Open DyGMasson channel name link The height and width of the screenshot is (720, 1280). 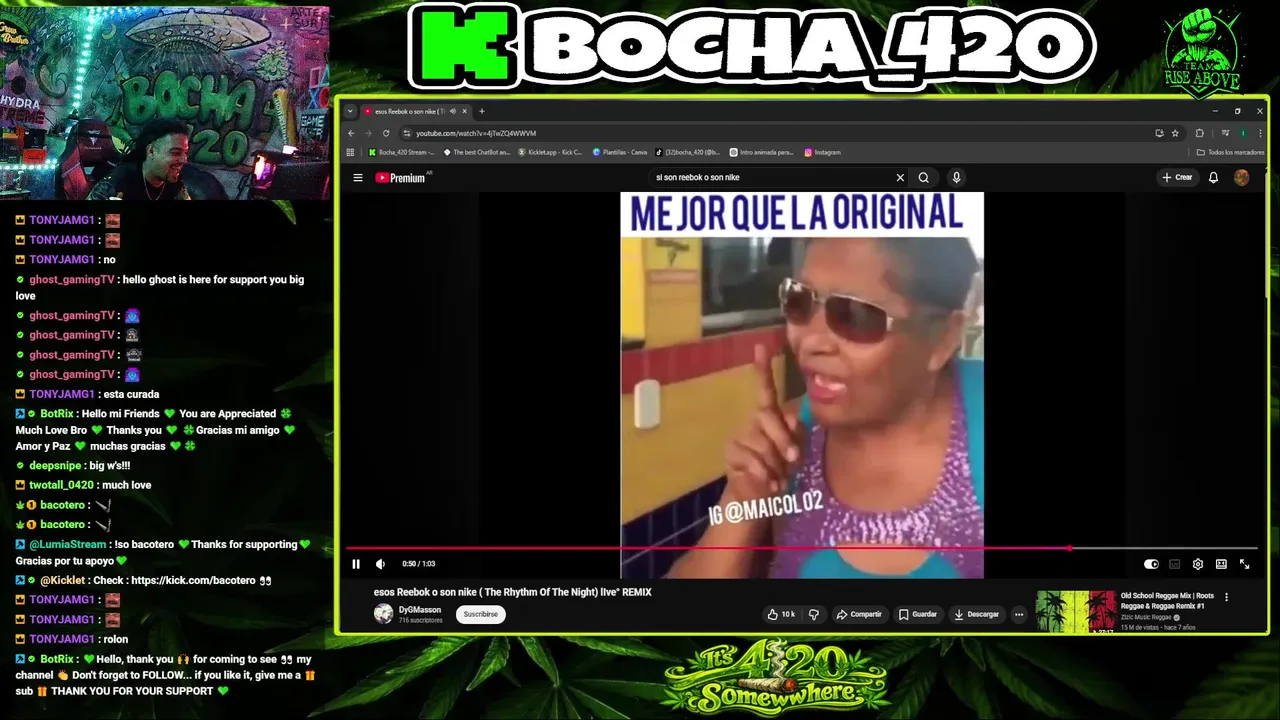pos(420,609)
